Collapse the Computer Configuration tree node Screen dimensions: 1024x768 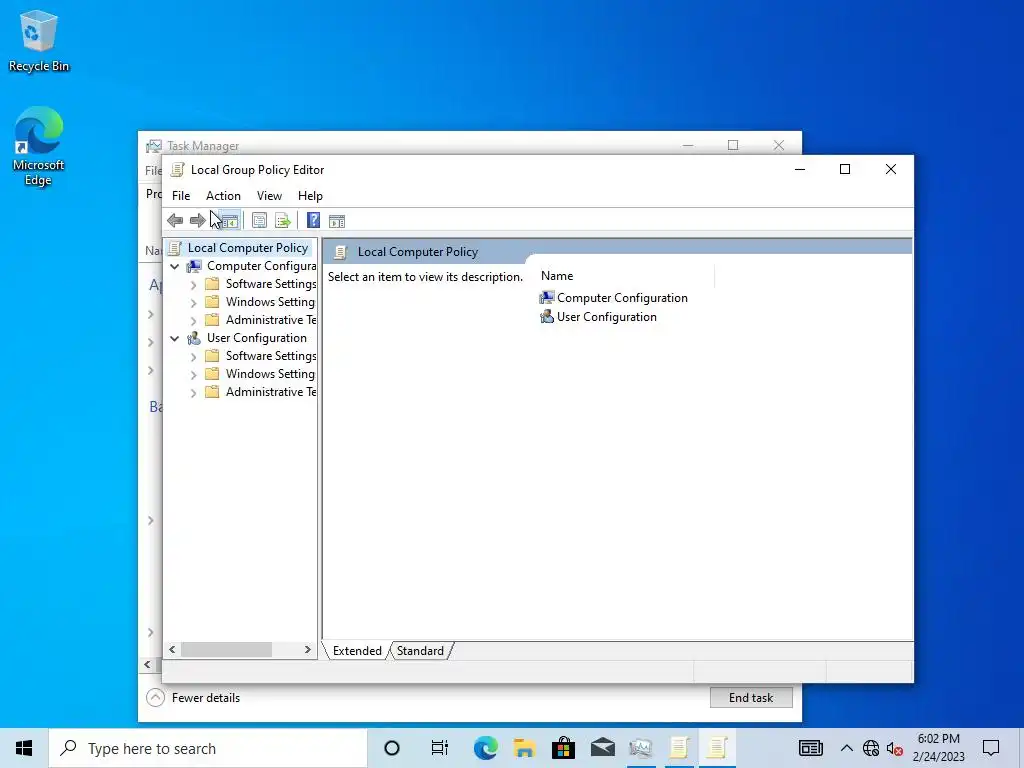(x=174, y=266)
